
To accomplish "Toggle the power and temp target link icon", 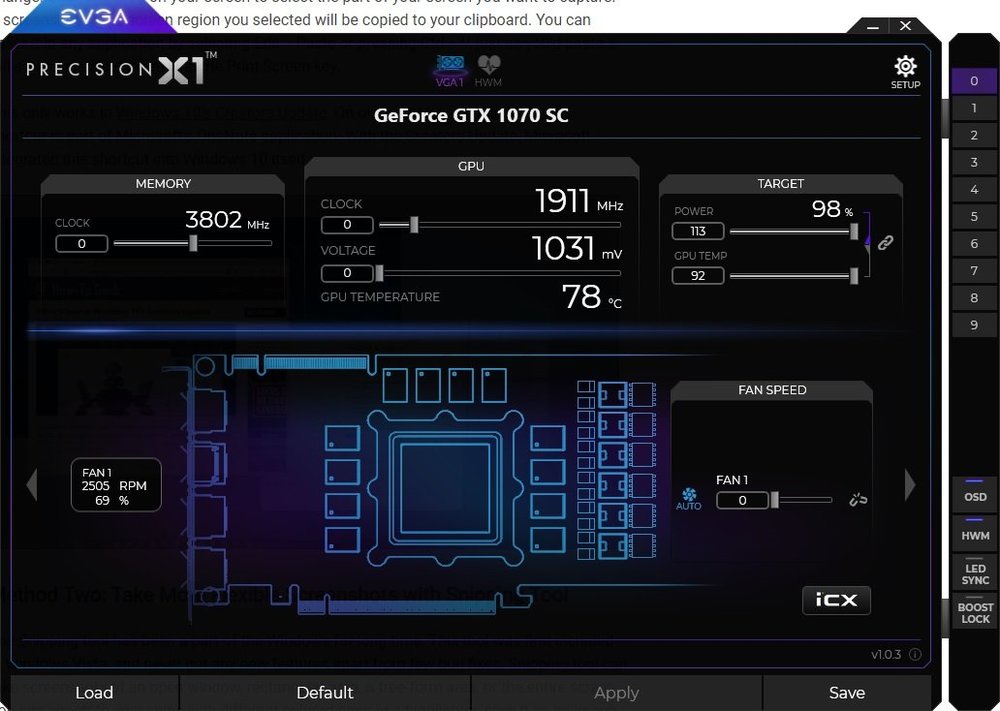I will [885, 242].
